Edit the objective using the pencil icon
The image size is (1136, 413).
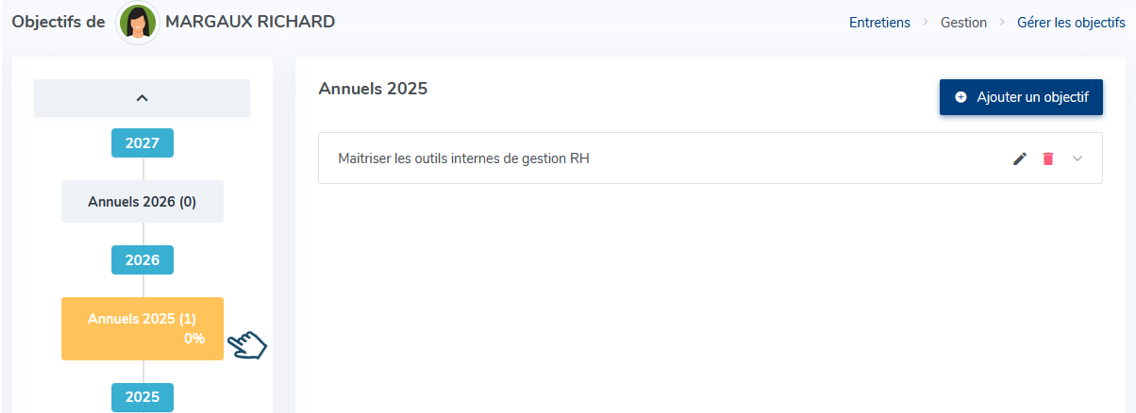tap(1020, 159)
